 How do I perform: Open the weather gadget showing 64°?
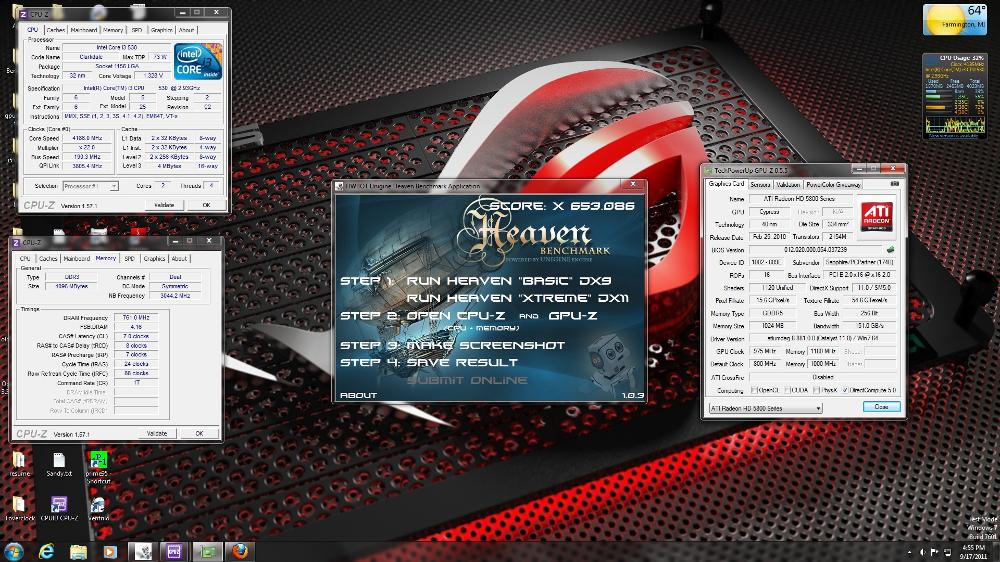(x=955, y=19)
